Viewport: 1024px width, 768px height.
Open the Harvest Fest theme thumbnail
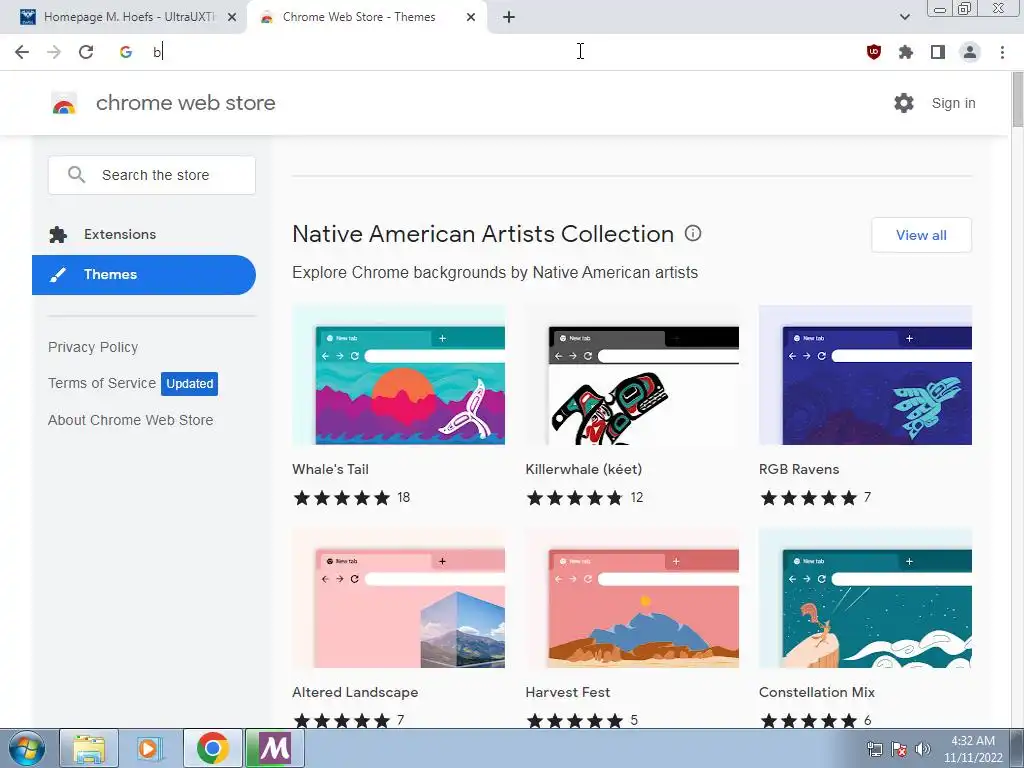pyautogui.click(x=632, y=598)
